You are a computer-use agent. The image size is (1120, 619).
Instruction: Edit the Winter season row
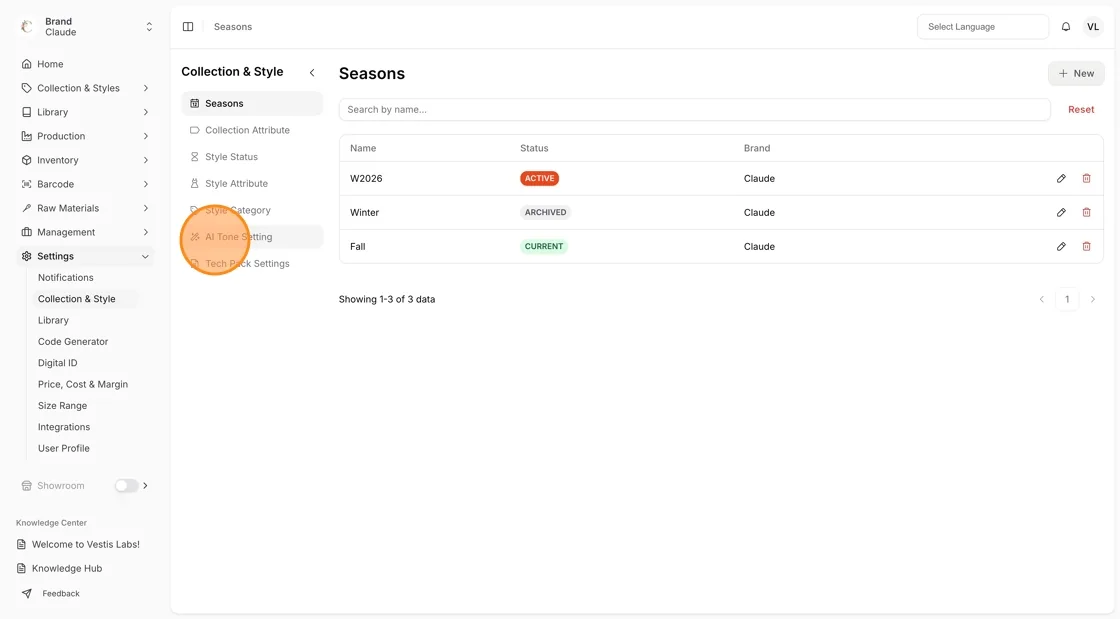[1061, 212]
